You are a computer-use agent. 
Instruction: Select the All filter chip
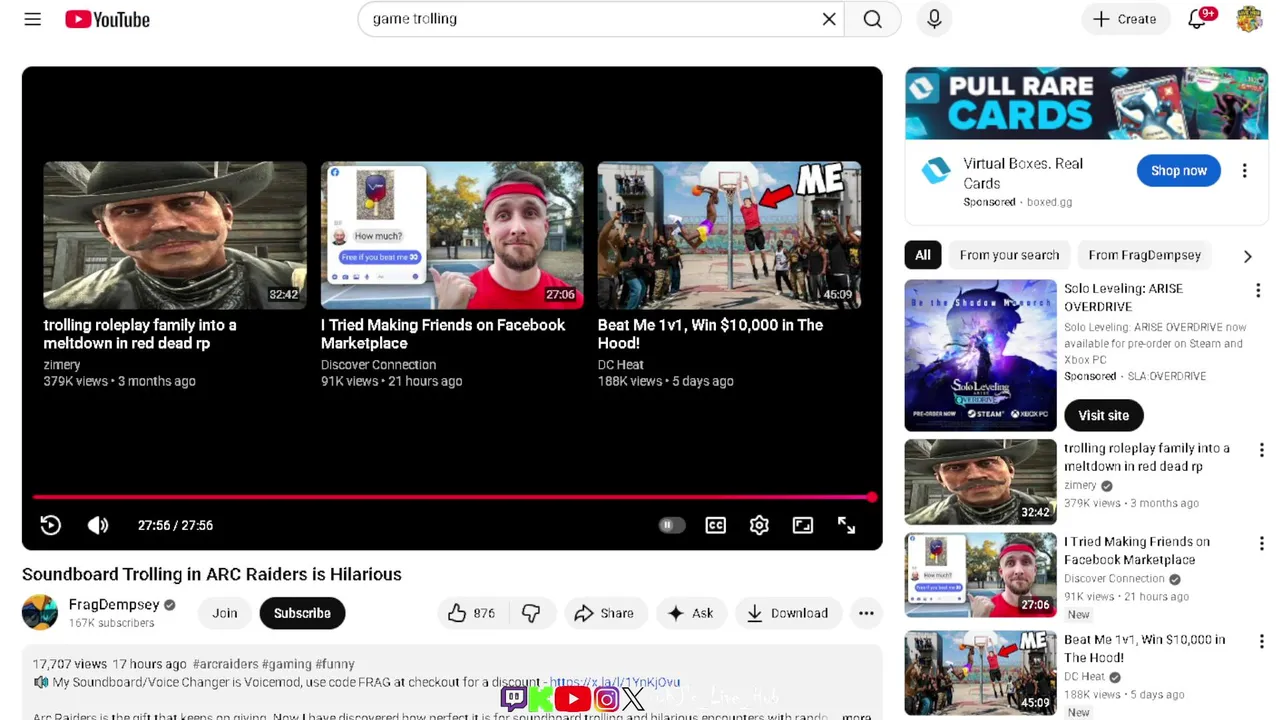click(x=923, y=255)
